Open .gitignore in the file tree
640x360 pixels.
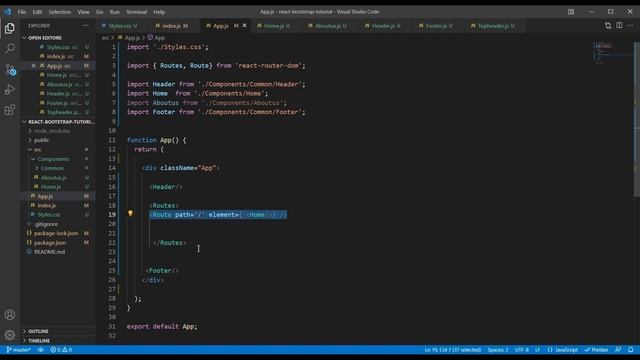pyautogui.click(x=58, y=224)
